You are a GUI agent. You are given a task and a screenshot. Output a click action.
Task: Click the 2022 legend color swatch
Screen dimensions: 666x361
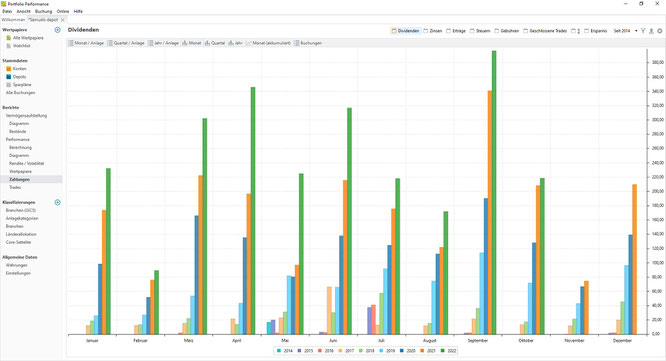pyautogui.click(x=442, y=351)
